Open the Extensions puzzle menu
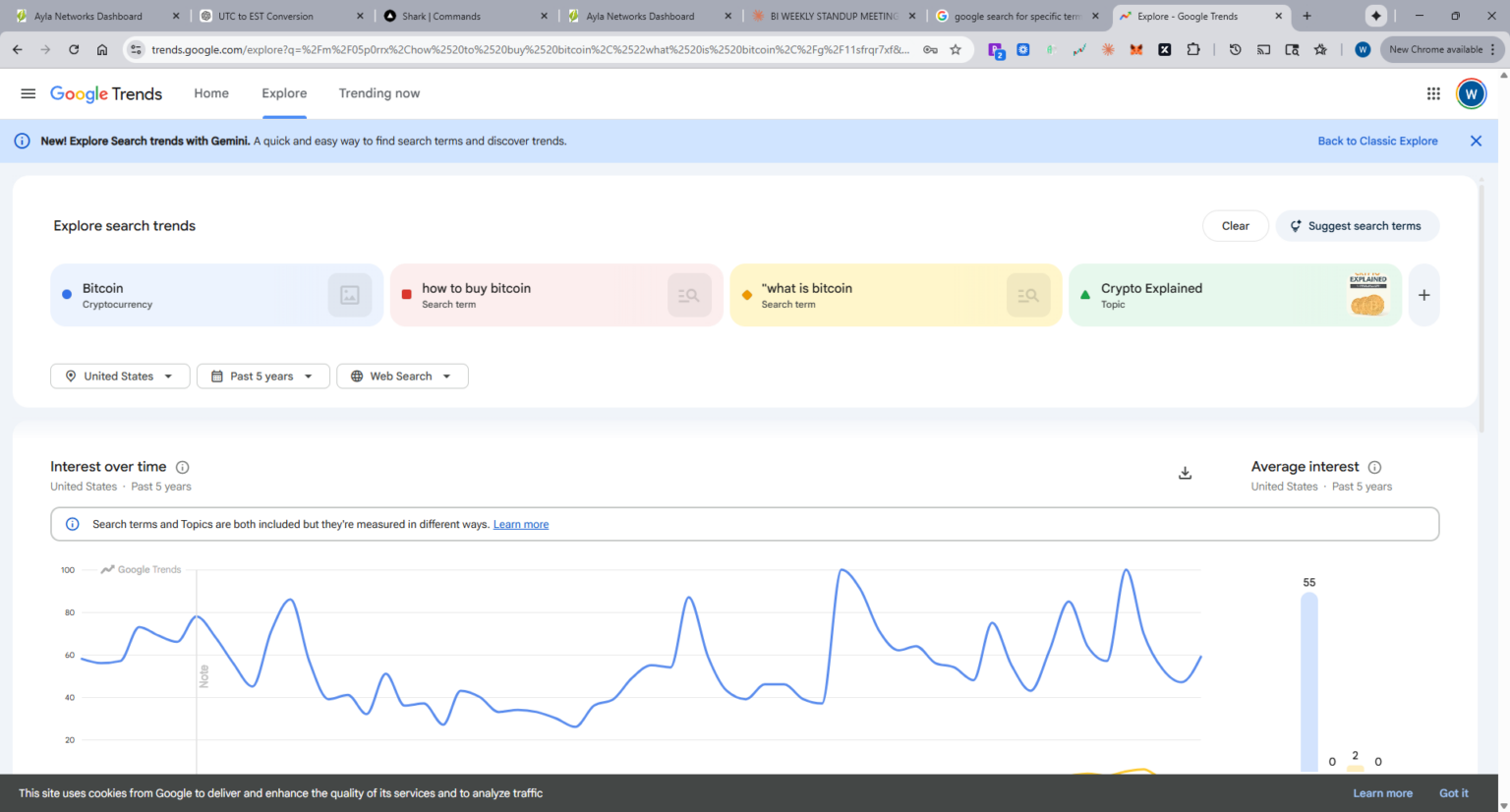Image resolution: width=1510 pixels, height=812 pixels. pyautogui.click(x=1193, y=49)
